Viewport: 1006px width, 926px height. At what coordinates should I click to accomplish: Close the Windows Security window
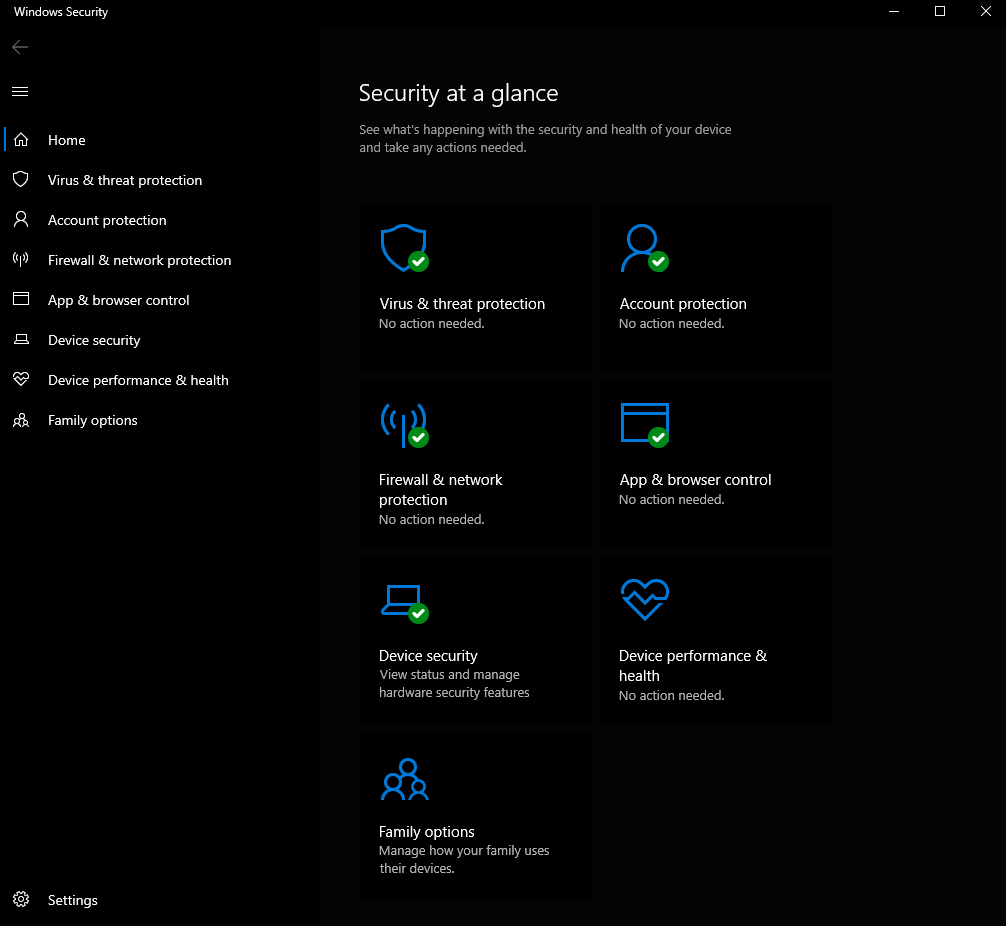point(985,12)
